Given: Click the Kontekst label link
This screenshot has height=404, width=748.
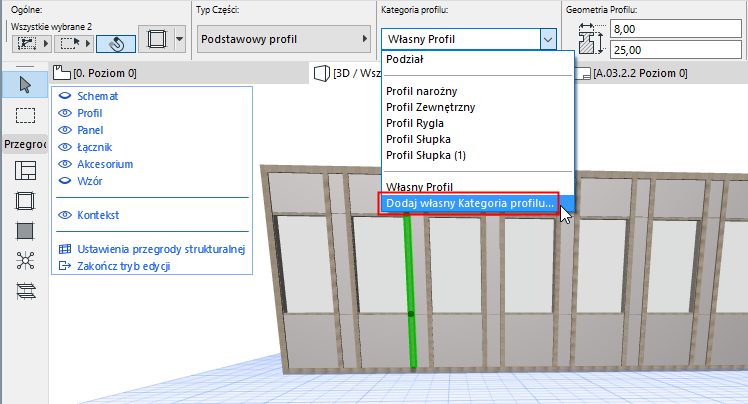Looking at the screenshot, I should pos(98,215).
